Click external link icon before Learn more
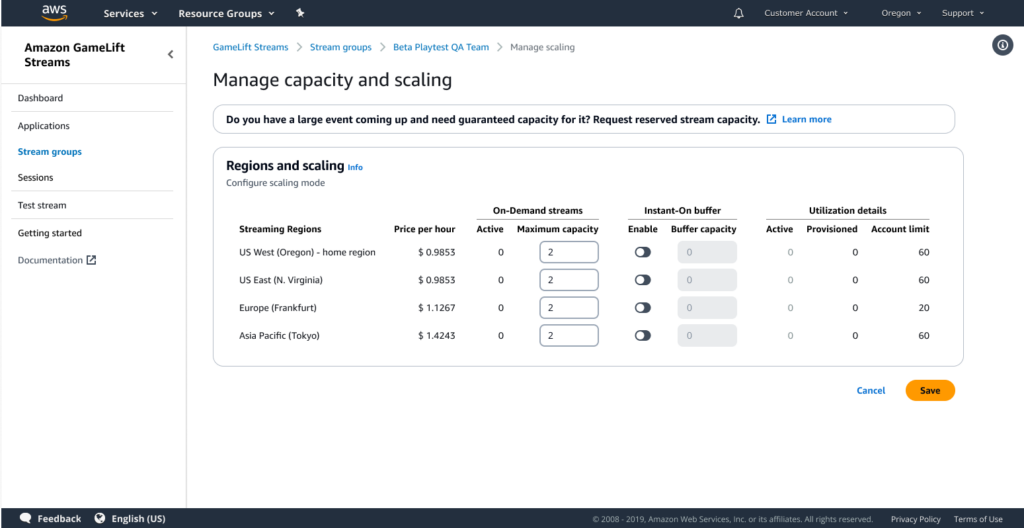The width and height of the screenshot is (1024, 528). [771, 120]
